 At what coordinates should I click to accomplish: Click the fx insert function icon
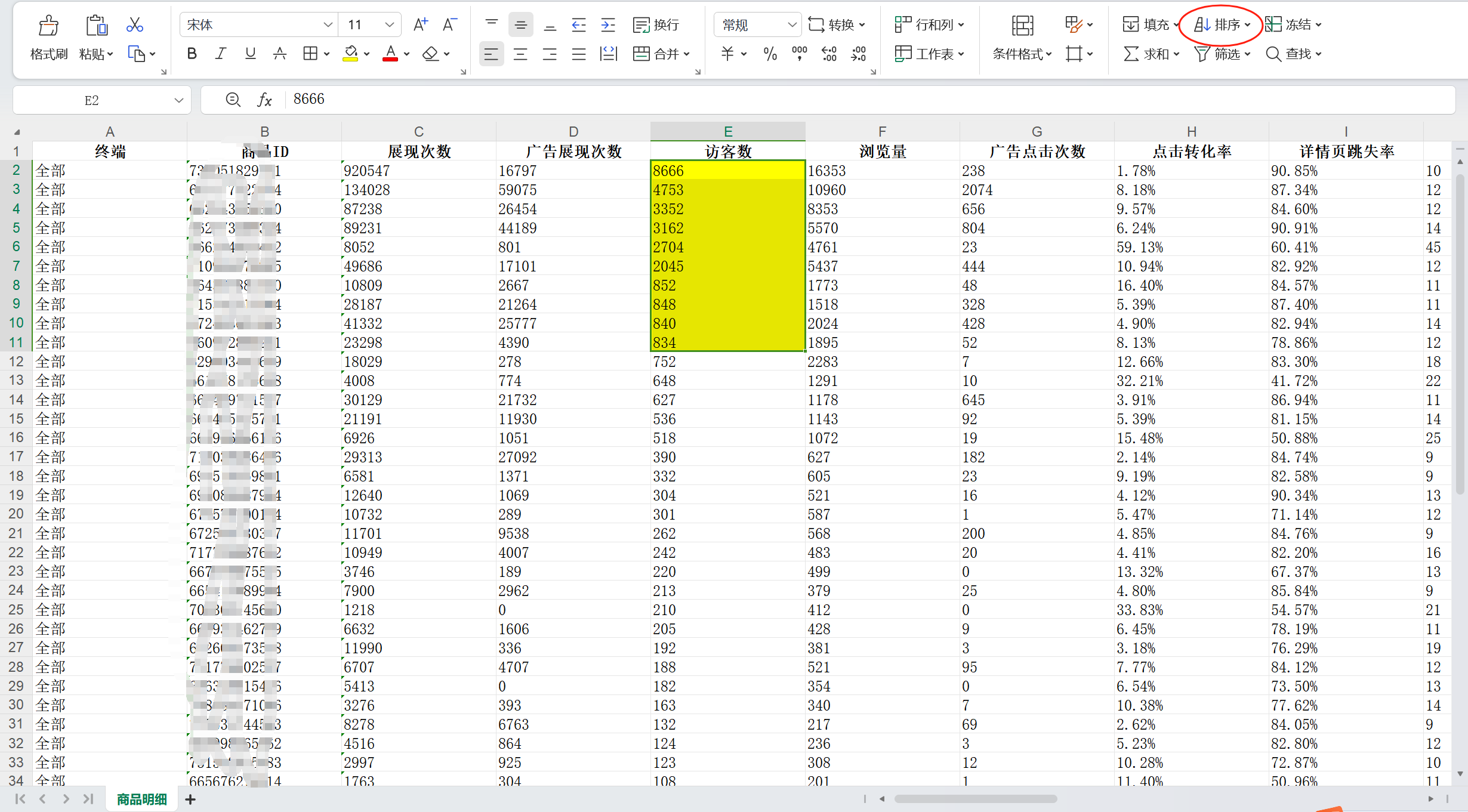coord(264,100)
